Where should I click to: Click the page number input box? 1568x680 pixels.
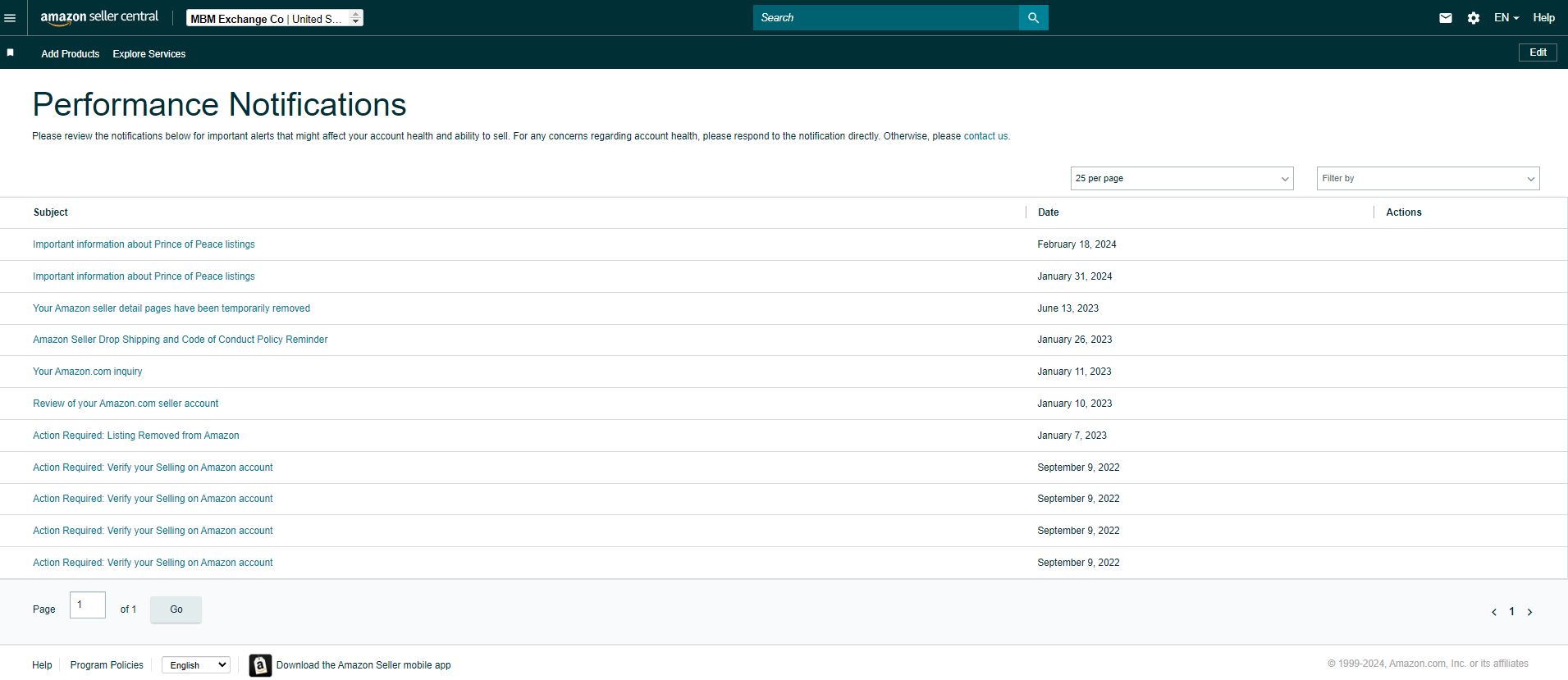point(88,605)
